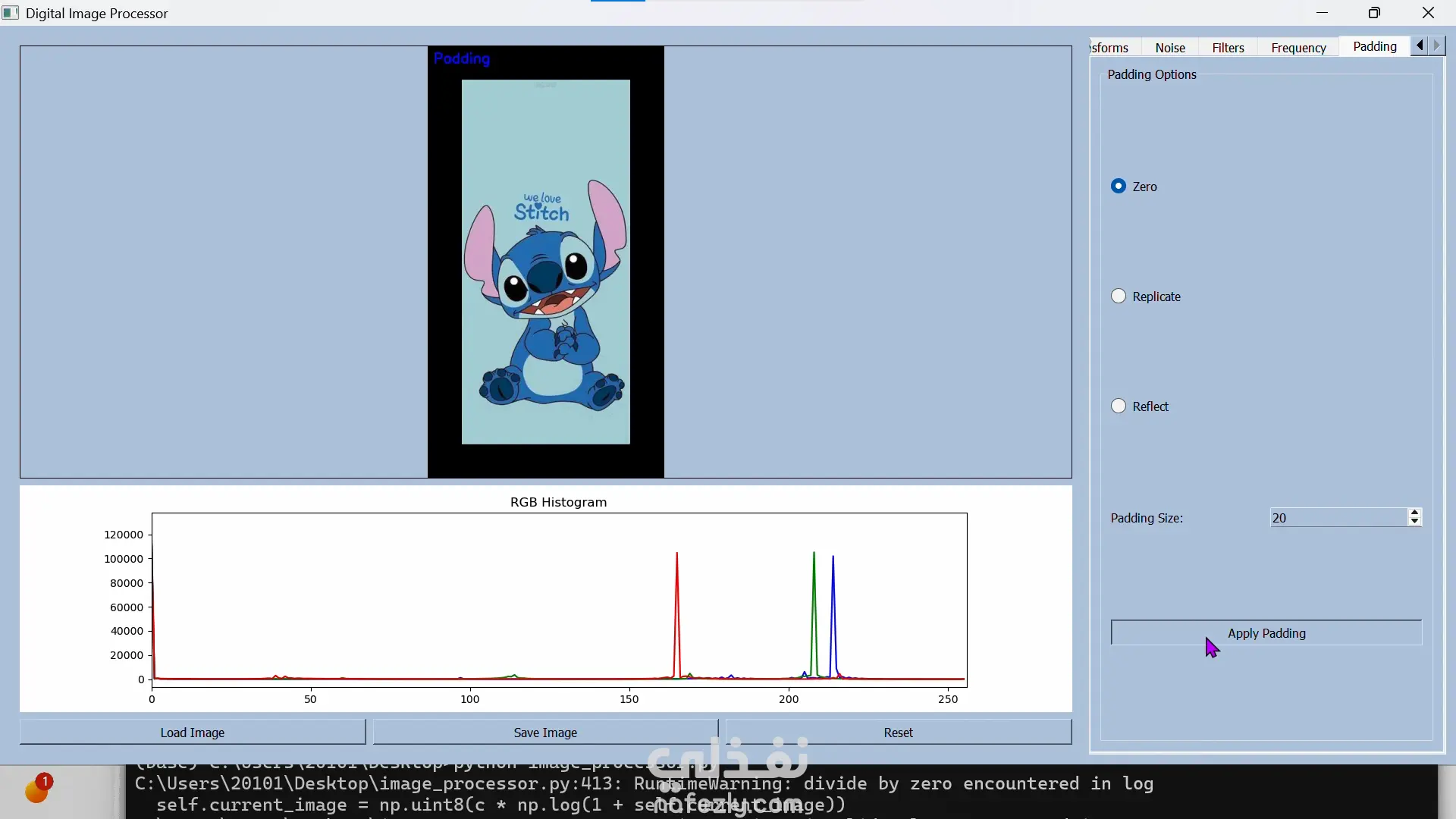Screen dimensions: 1456x819
Task: Close the Digital Image Processor window
Action: pos(1428,13)
